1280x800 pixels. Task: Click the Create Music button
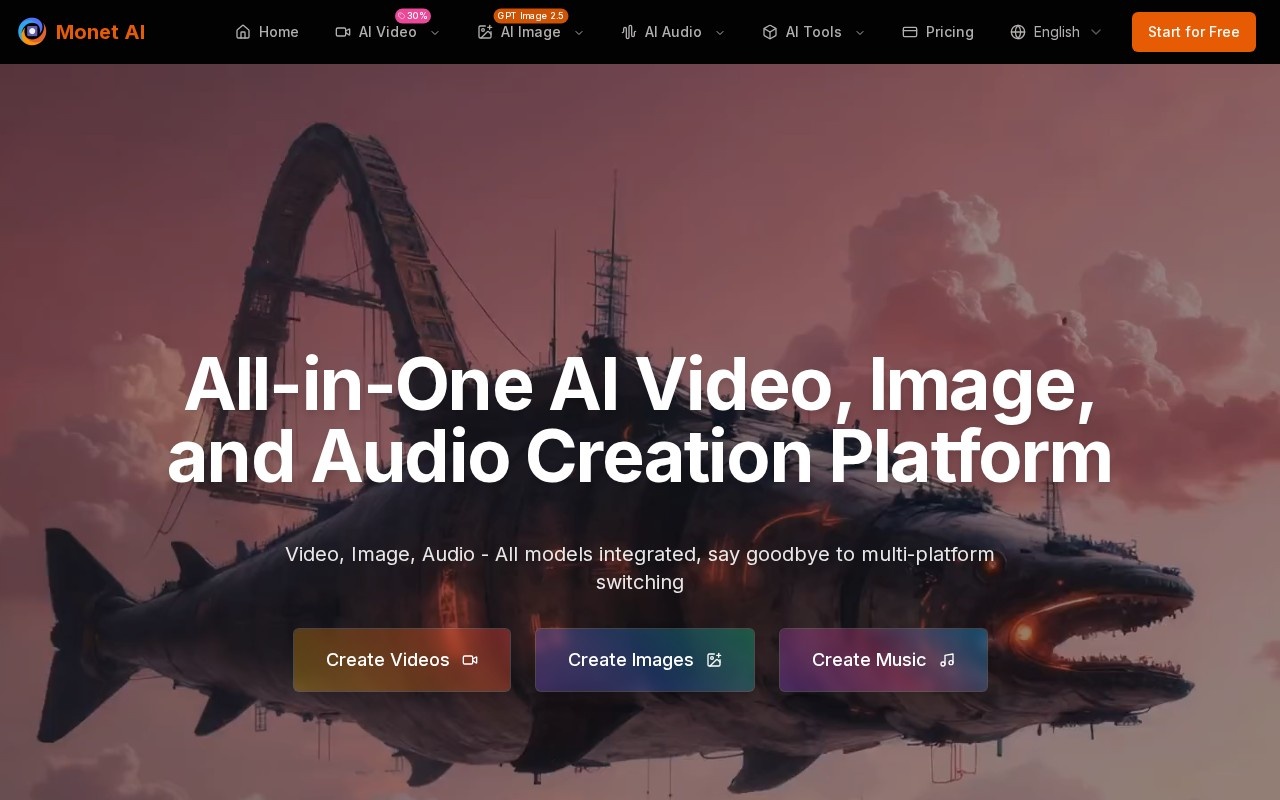click(x=883, y=660)
